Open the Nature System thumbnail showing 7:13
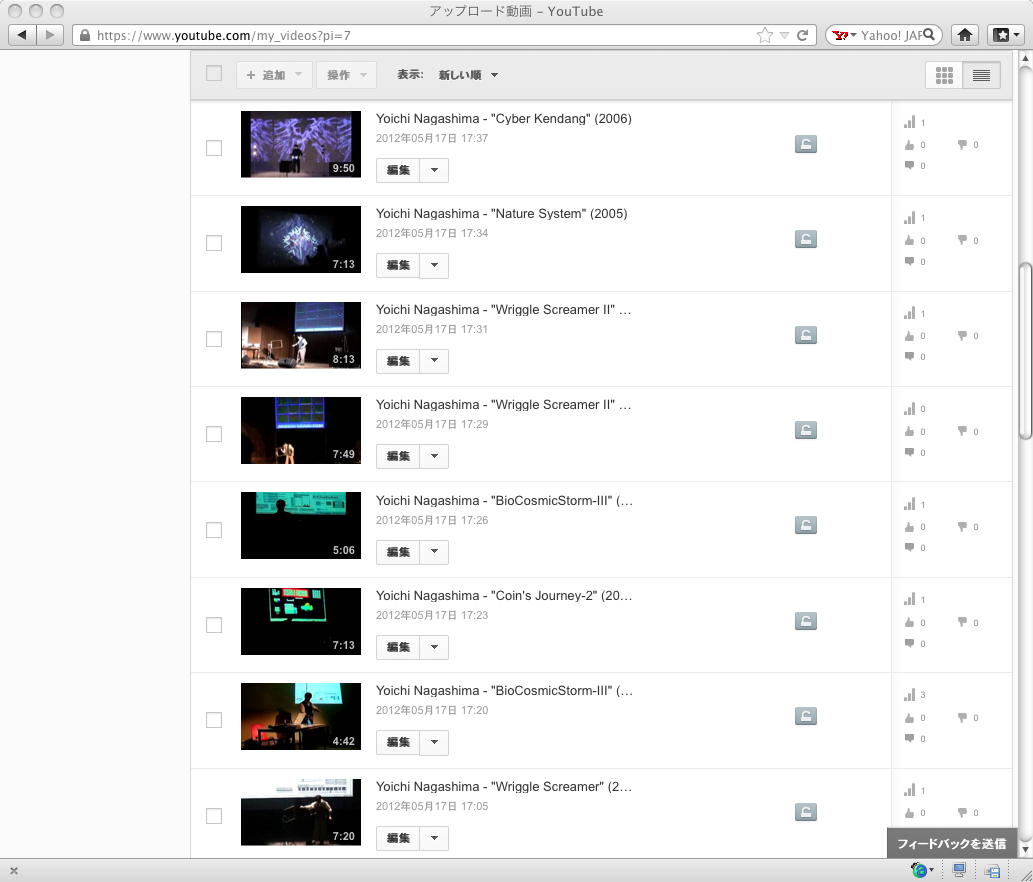 point(301,239)
